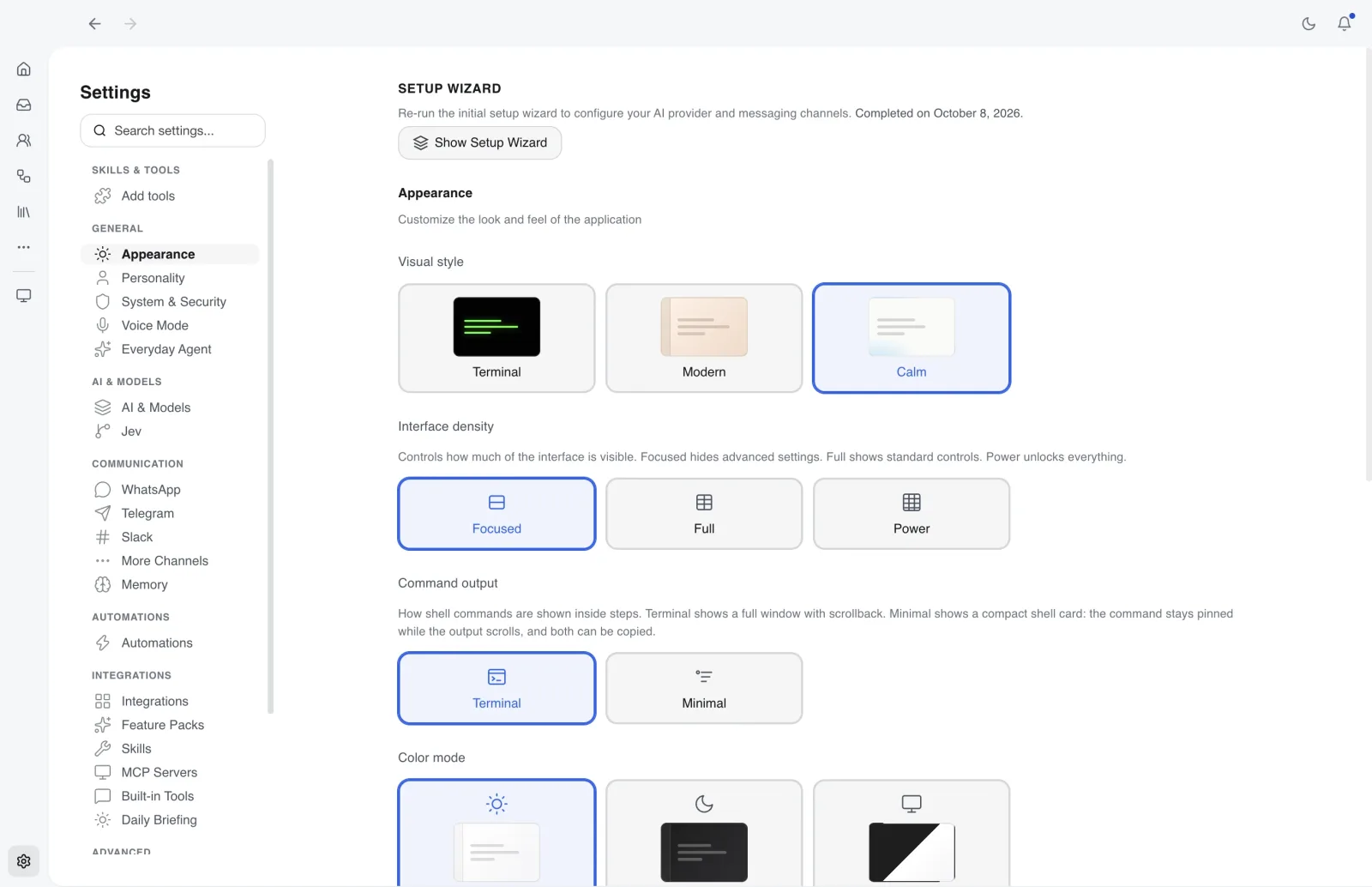Navigate back with the left arrow
Image resolution: width=1372 pixels, height=887 pixels.
(x=95, y=24)
